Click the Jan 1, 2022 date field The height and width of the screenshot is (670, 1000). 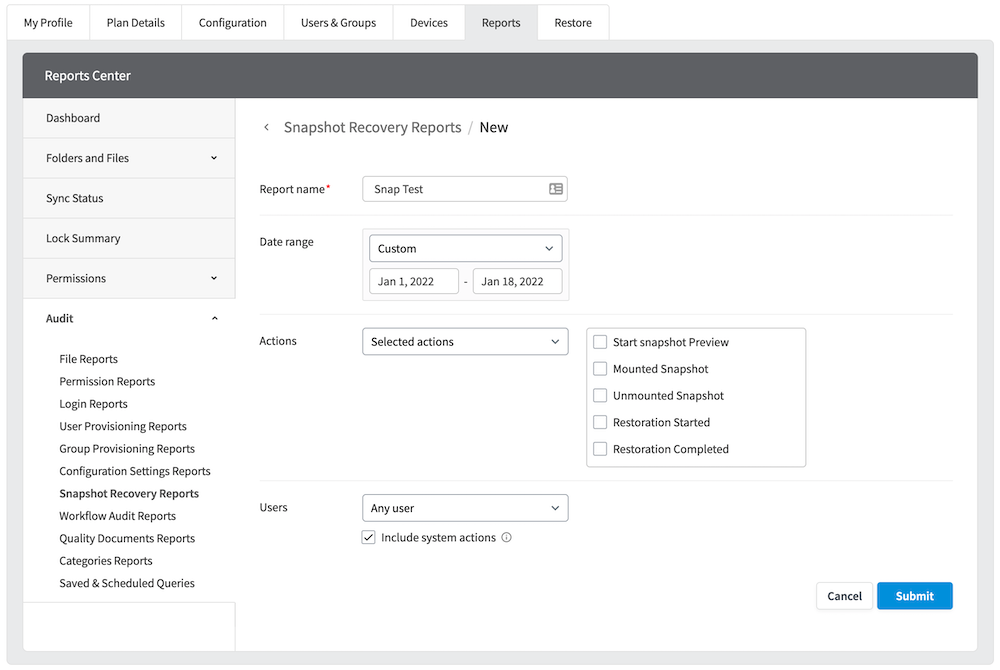pos(413,281)
